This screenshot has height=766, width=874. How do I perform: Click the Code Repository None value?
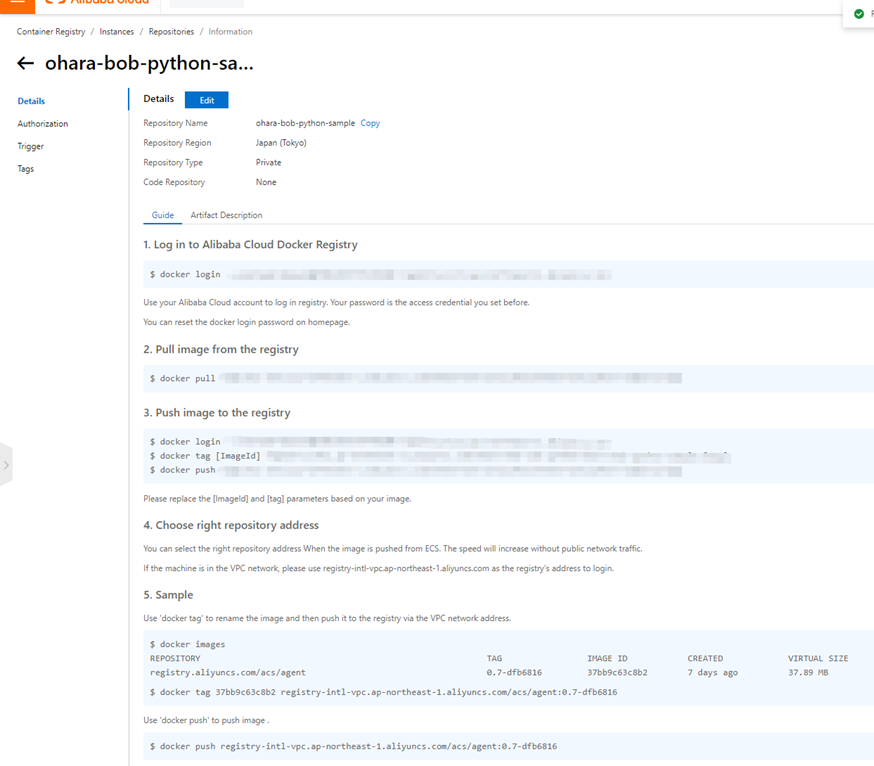point(266,182)
